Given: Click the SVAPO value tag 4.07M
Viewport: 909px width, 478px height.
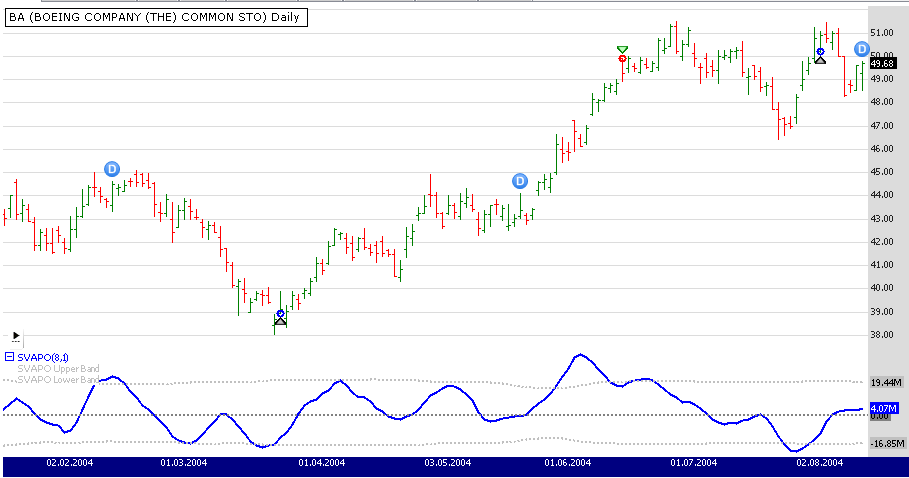Looking at the screenshot, I should click(x=884, y=408).
